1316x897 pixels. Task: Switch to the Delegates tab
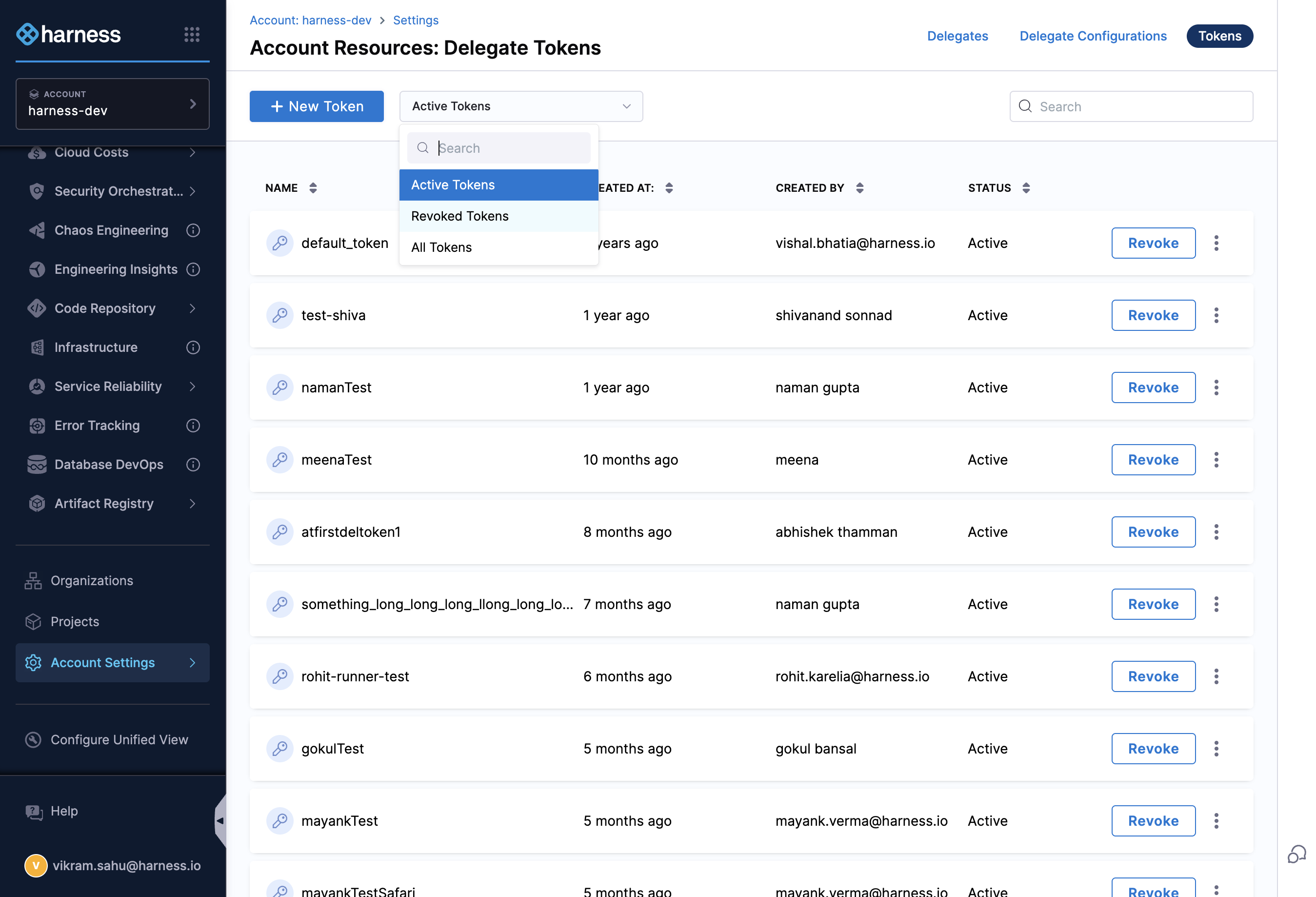tap(957, 36)
